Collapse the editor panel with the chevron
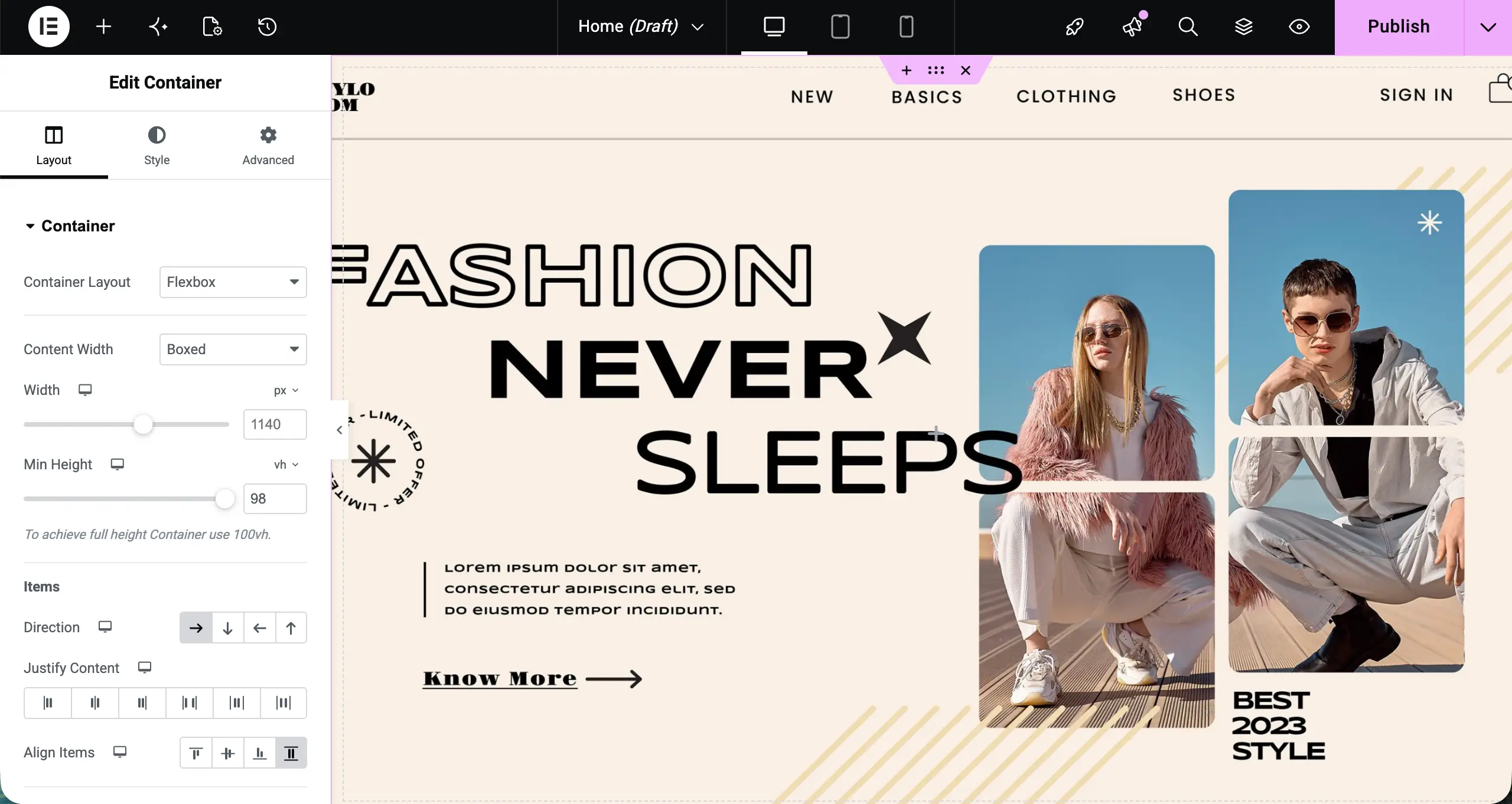 tap(340, 430)
